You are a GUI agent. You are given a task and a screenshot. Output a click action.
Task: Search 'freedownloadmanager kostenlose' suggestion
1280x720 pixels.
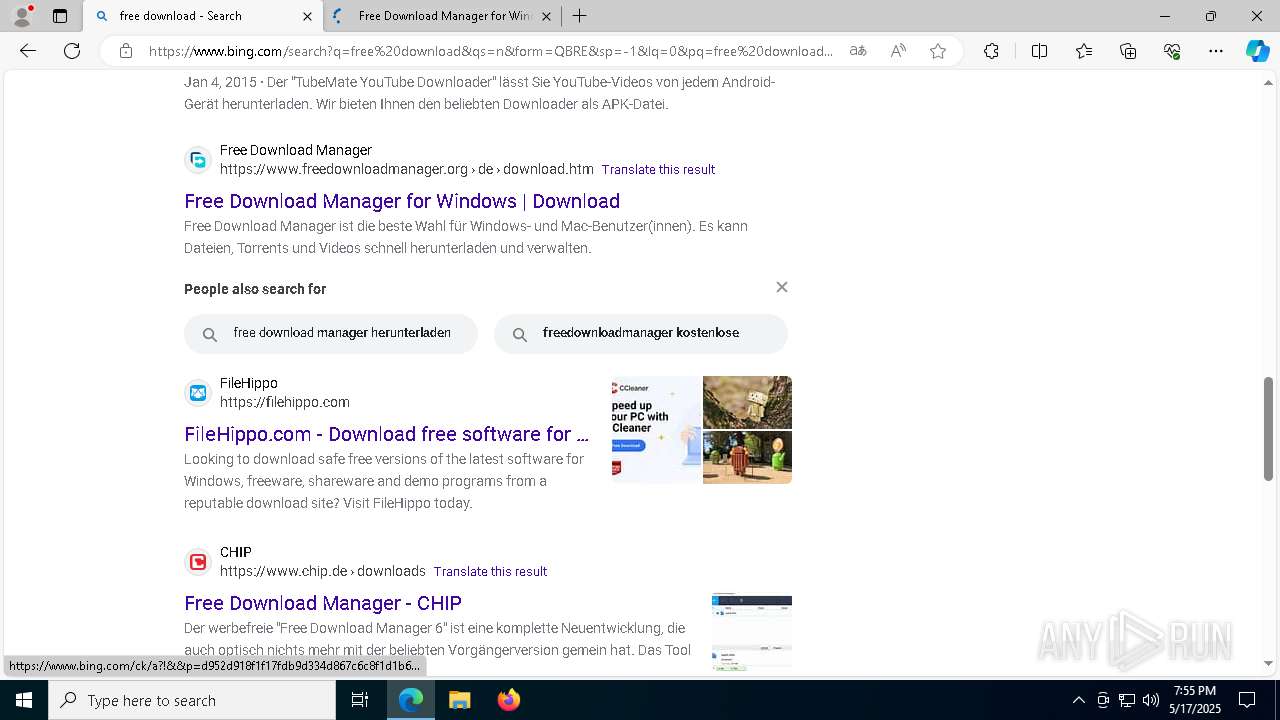(641, 333)
